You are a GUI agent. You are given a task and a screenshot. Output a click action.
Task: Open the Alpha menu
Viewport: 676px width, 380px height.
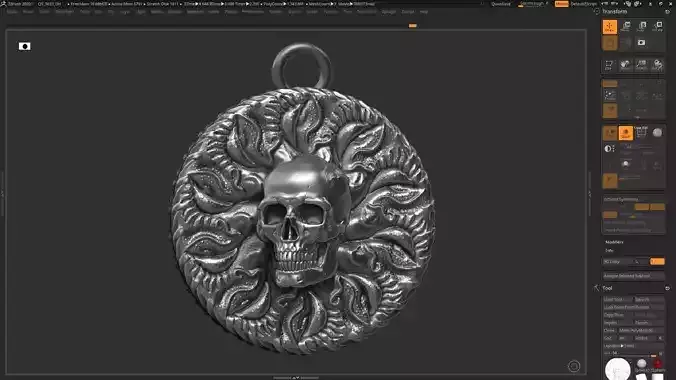[x=12, y=12]
